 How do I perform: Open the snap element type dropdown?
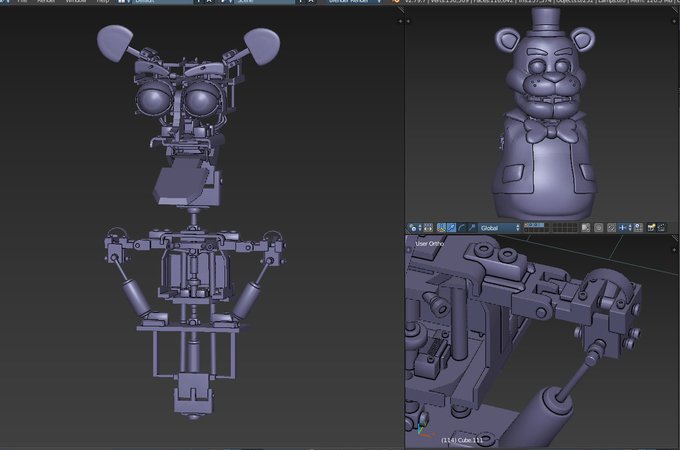625,228
